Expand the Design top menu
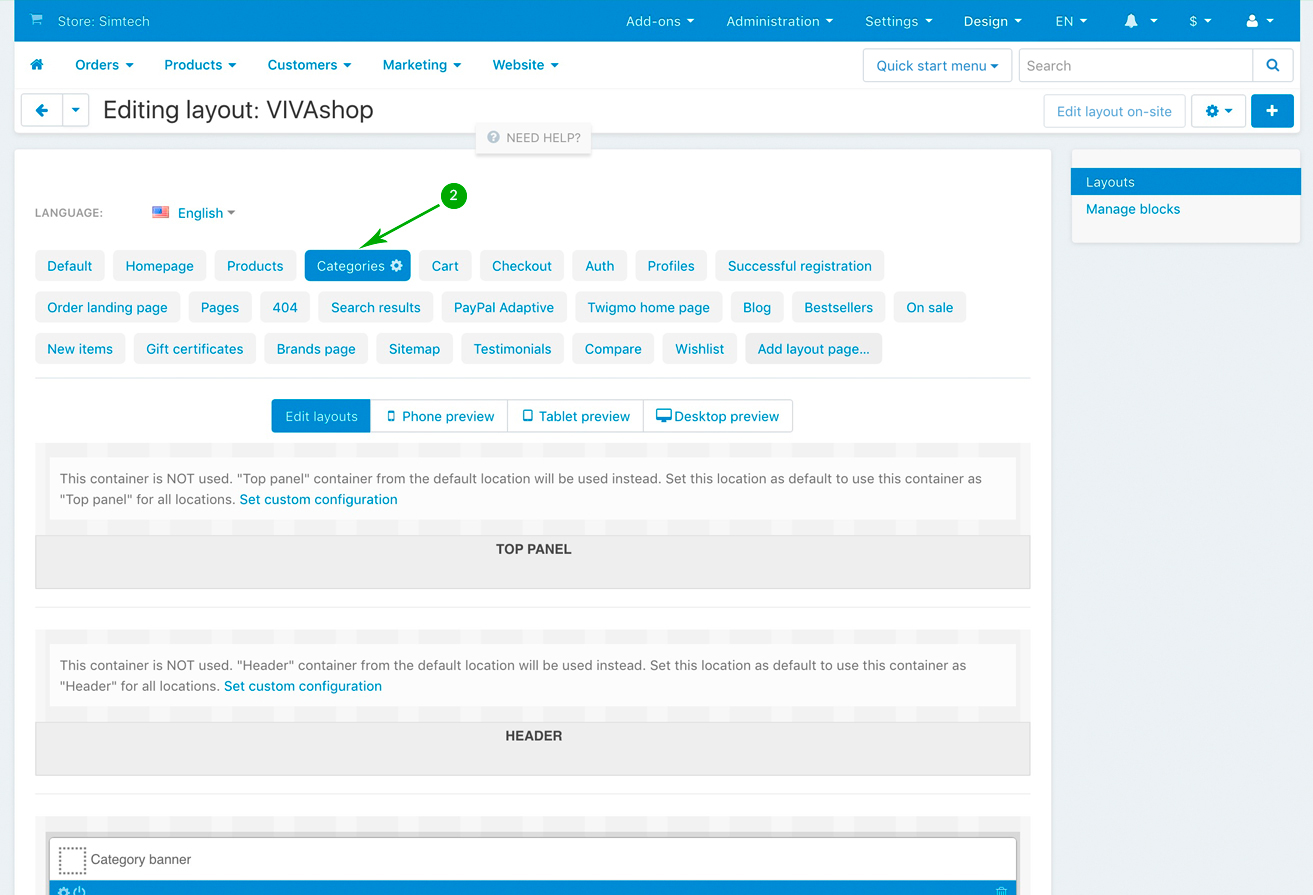Viewport: 1313px width, 895px height. coord(992,21)
